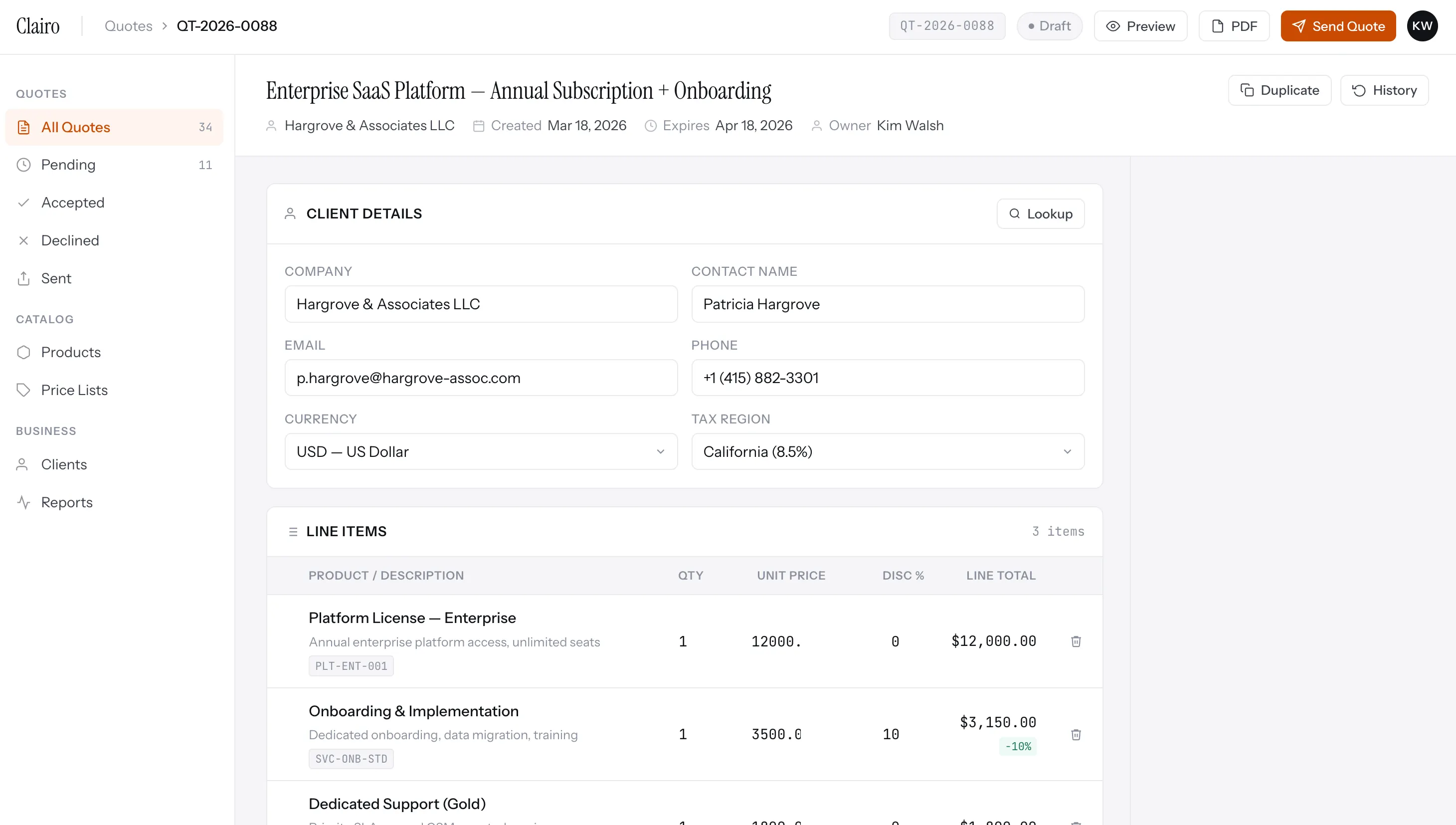Open Price Lists
Screen dimensions: 1456x825
[114, 391]
